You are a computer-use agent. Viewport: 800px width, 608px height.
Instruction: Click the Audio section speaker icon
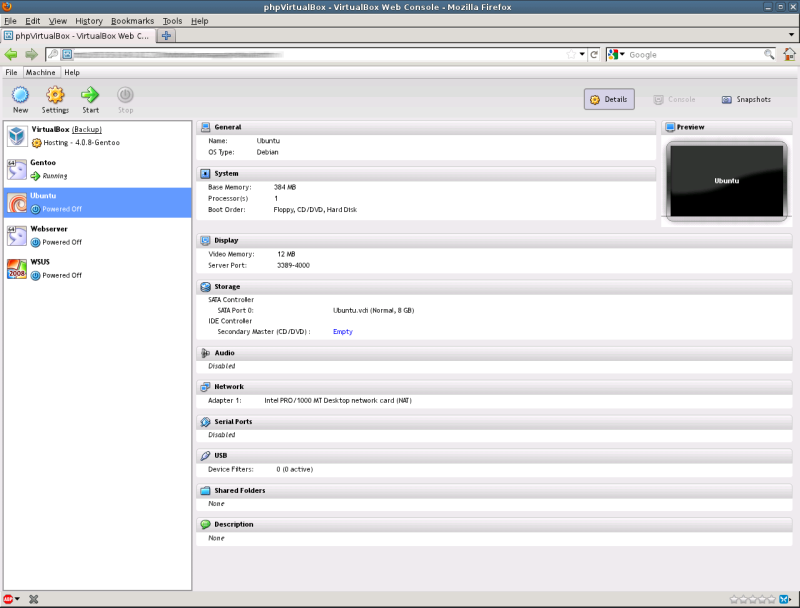205,353
